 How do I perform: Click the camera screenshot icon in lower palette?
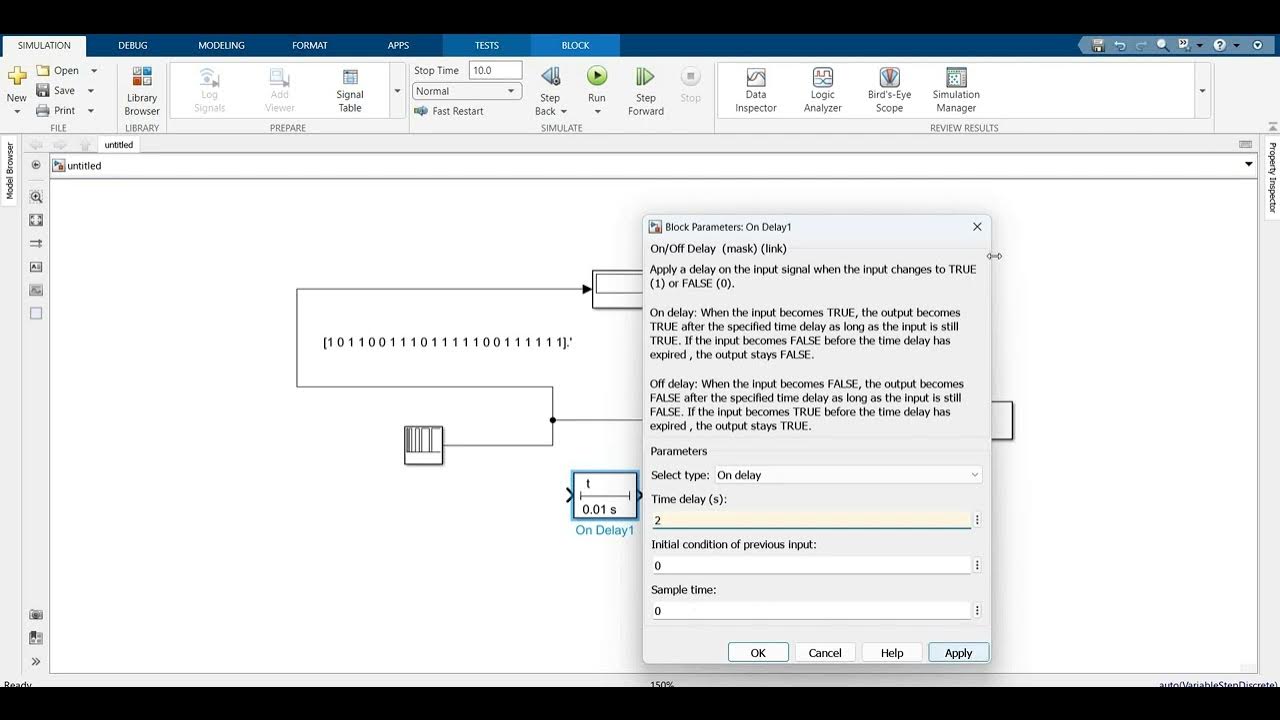click(x=36, y=615)
